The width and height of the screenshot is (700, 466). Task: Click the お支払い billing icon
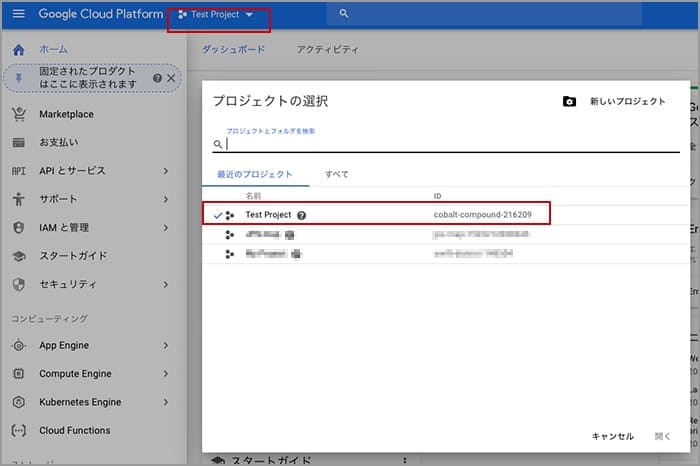(19, 142)
